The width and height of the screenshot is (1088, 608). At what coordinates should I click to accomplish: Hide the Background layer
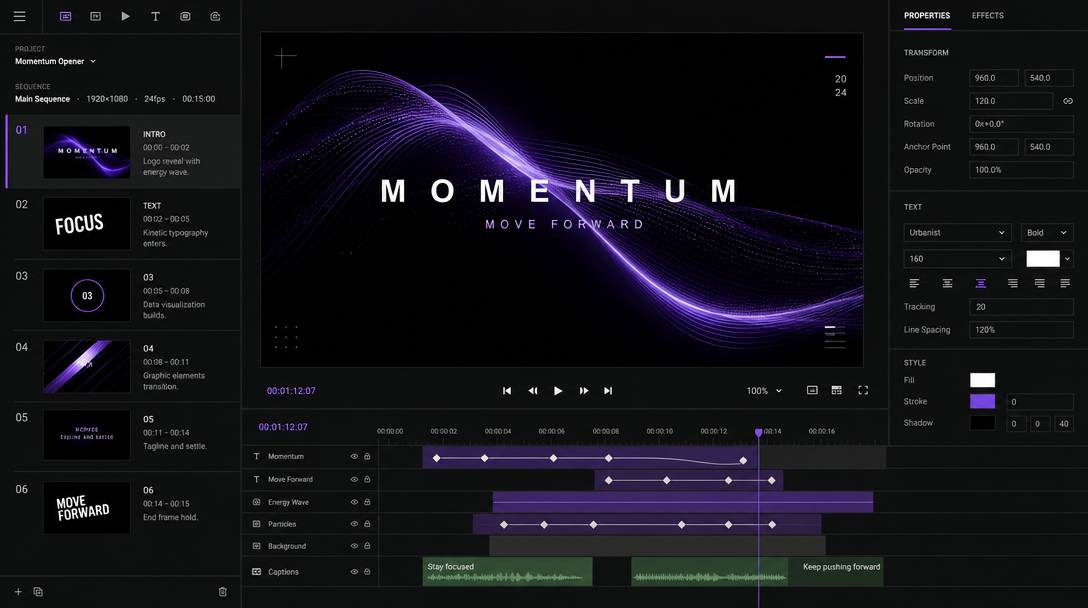pos(354,546)
